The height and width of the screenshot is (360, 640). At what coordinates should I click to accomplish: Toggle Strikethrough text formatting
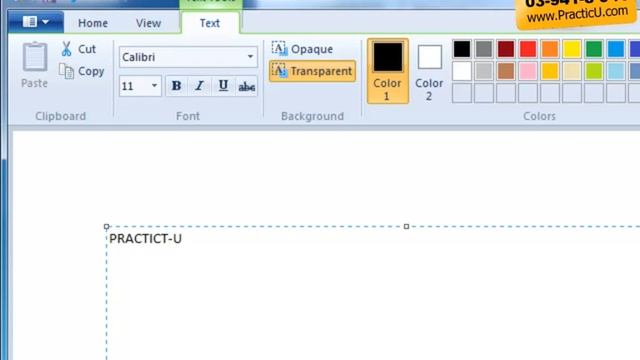click(246, 86)
